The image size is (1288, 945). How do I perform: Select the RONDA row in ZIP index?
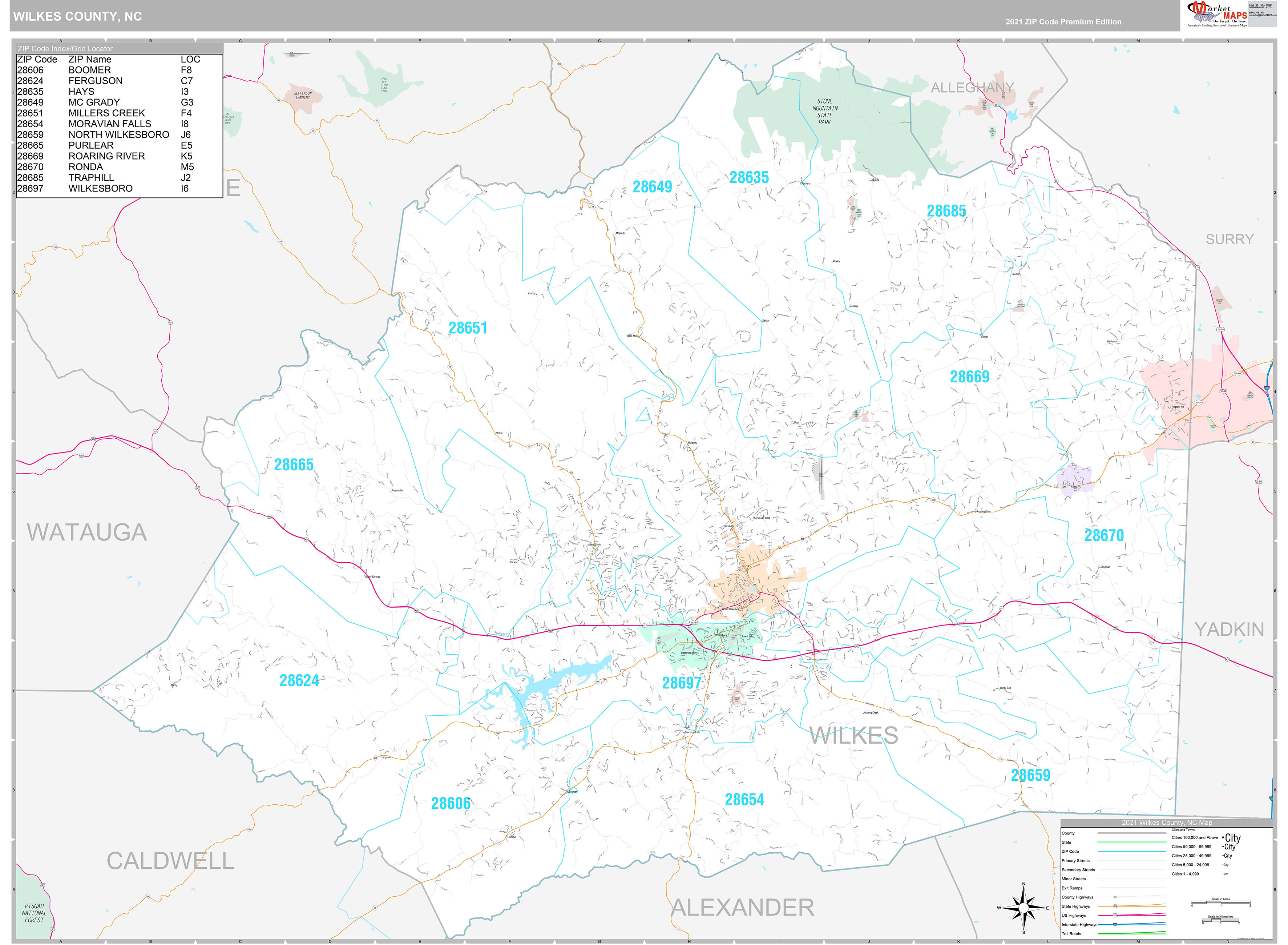click(x=109, y=167)
